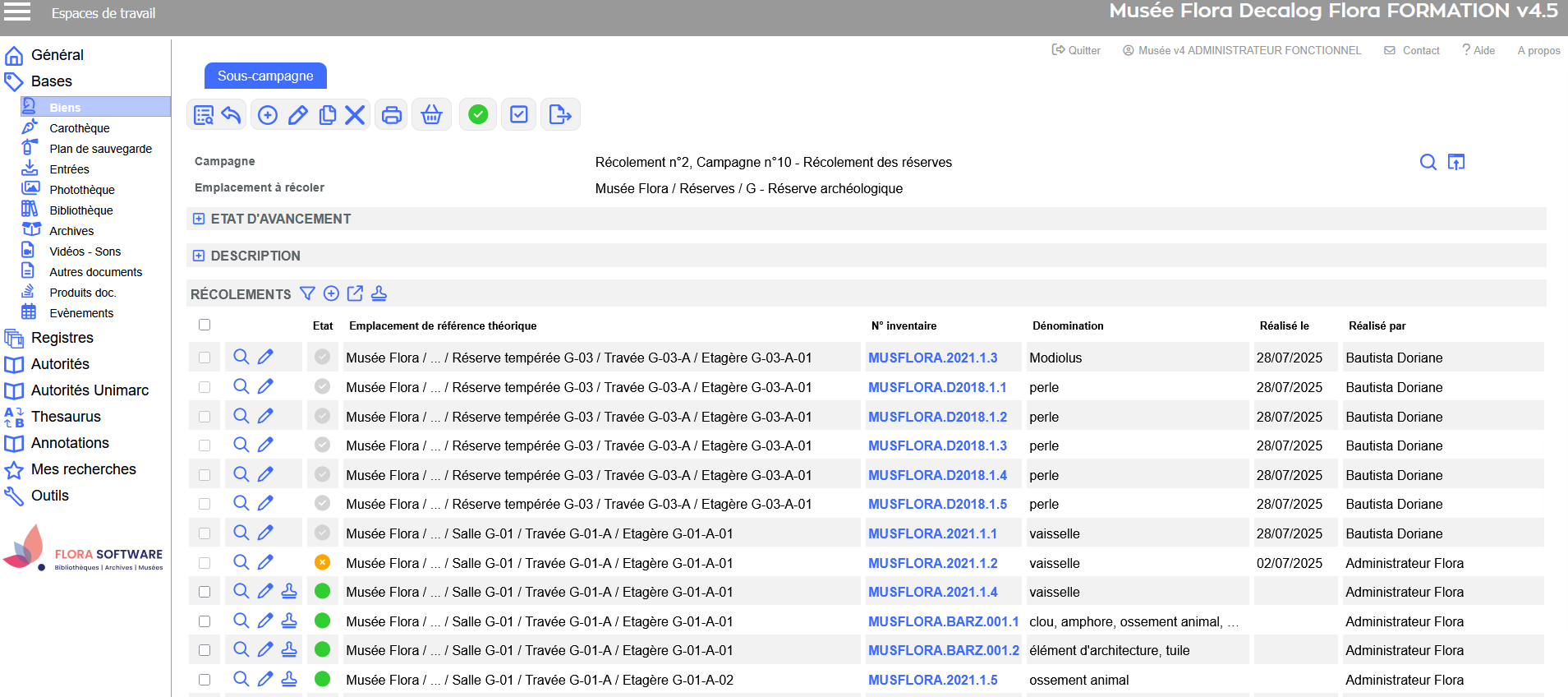Open the hamburger menu at top left
This screenshot has height=697, width=1568.
pyautogui.click(x=17, y=12)
